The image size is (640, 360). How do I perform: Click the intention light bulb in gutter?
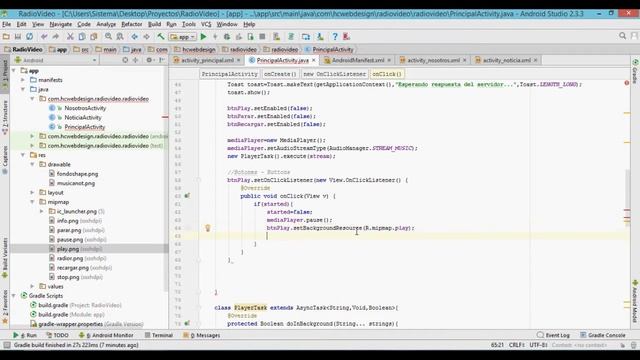point(207,228)
